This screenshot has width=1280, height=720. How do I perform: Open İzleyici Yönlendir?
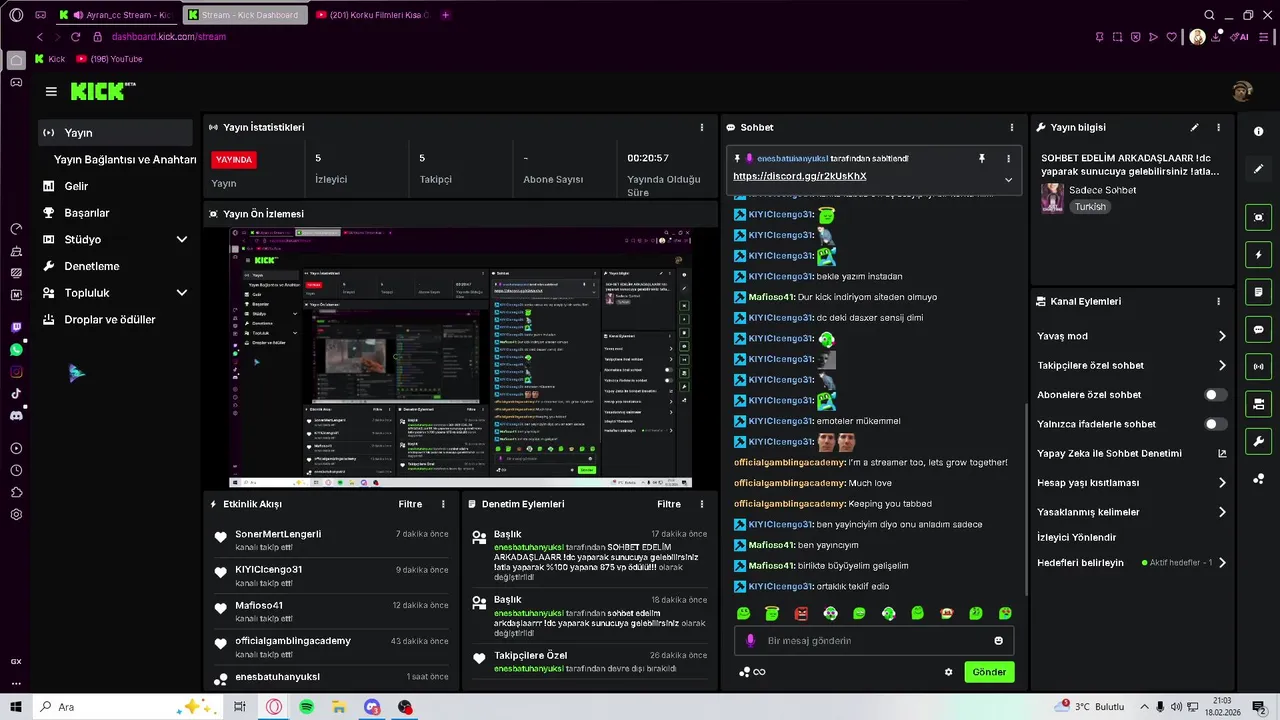tap(1077, 537)
